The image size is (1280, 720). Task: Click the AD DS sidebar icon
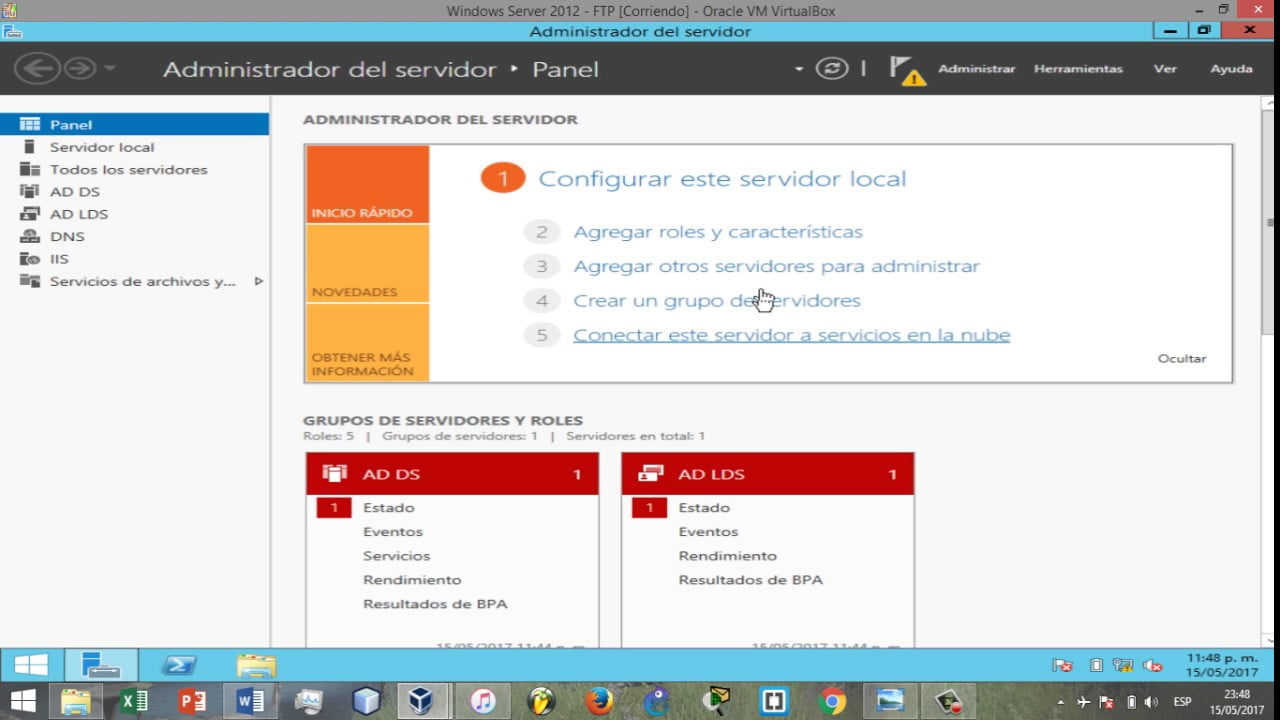[30, 191]
